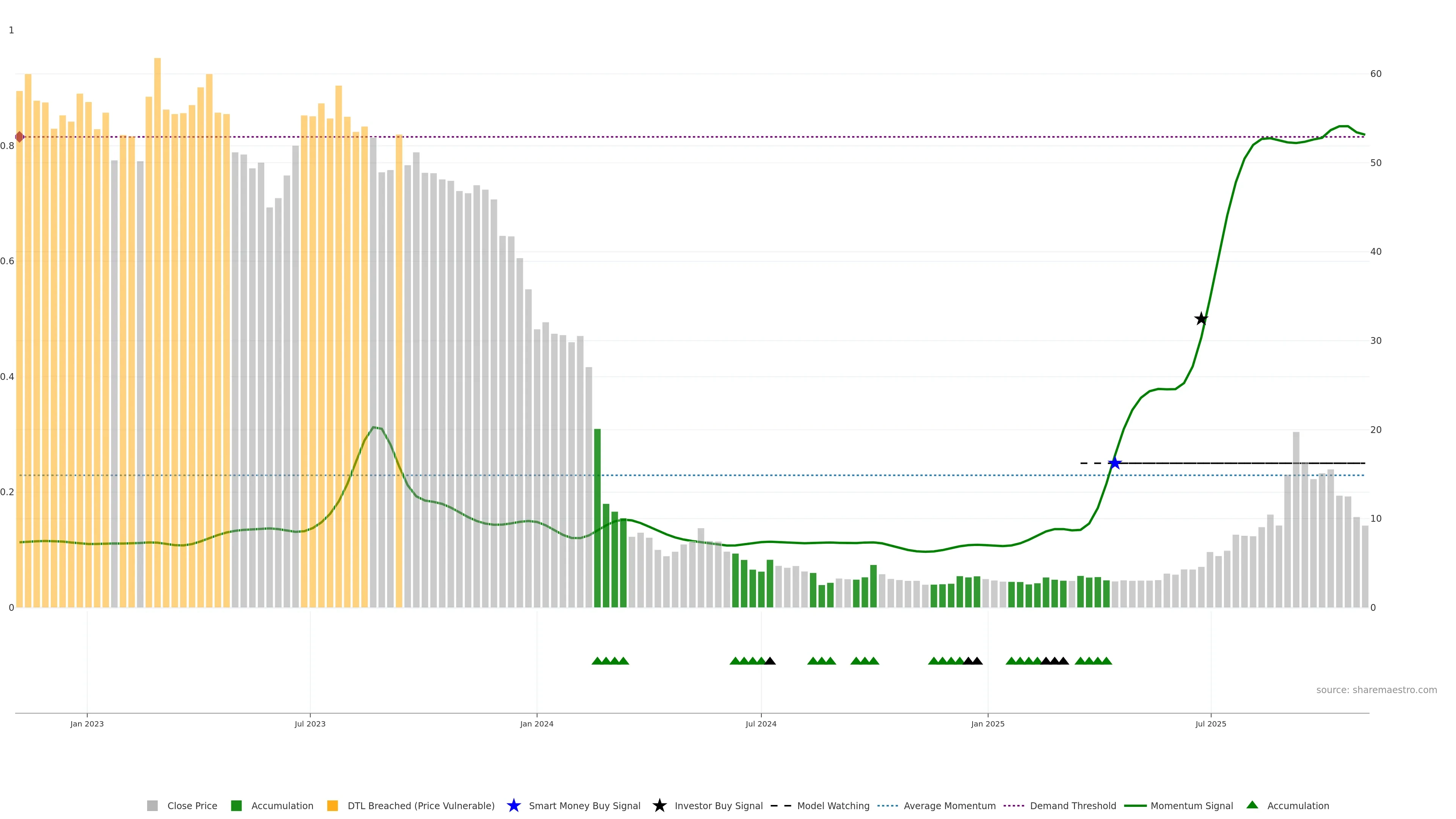The height and width of the screenshot is (819, 1456).
Task: Click the Jan 2023 axis label
Action: [87, 723]
